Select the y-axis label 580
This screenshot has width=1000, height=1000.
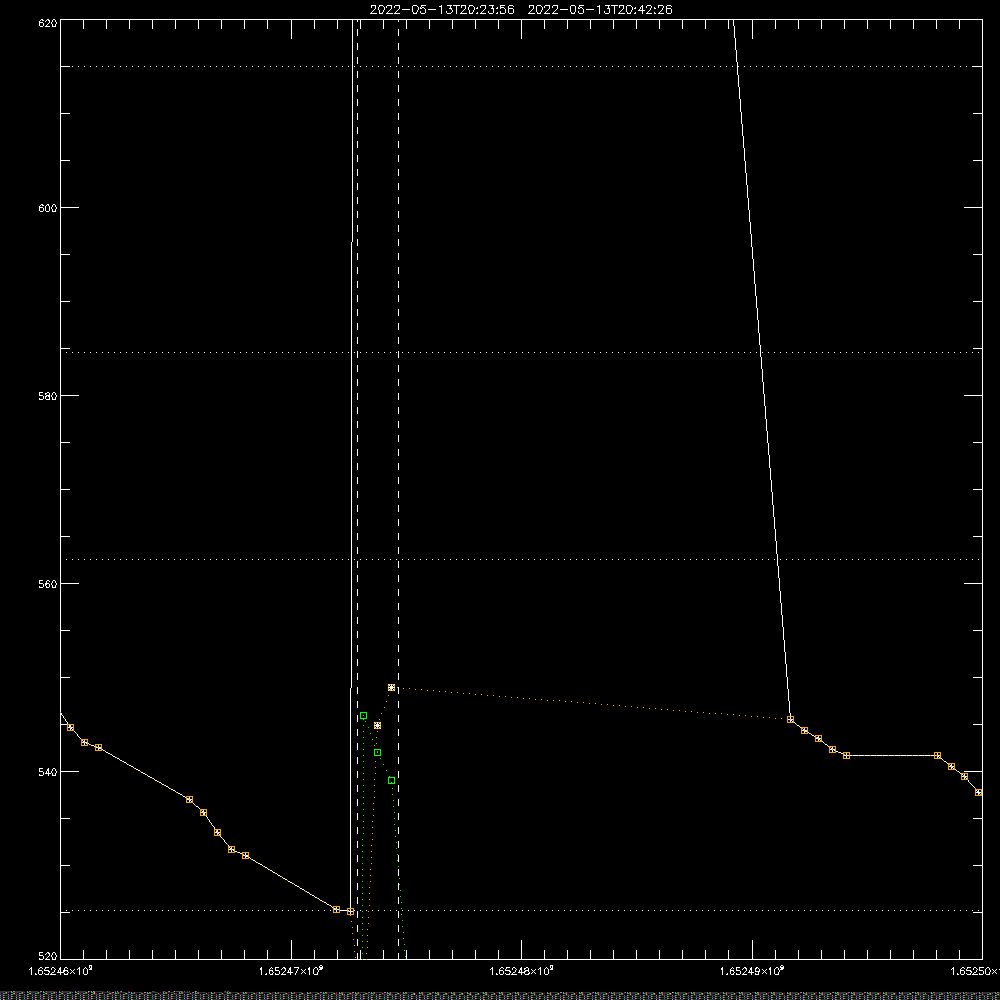pos(48,395)
